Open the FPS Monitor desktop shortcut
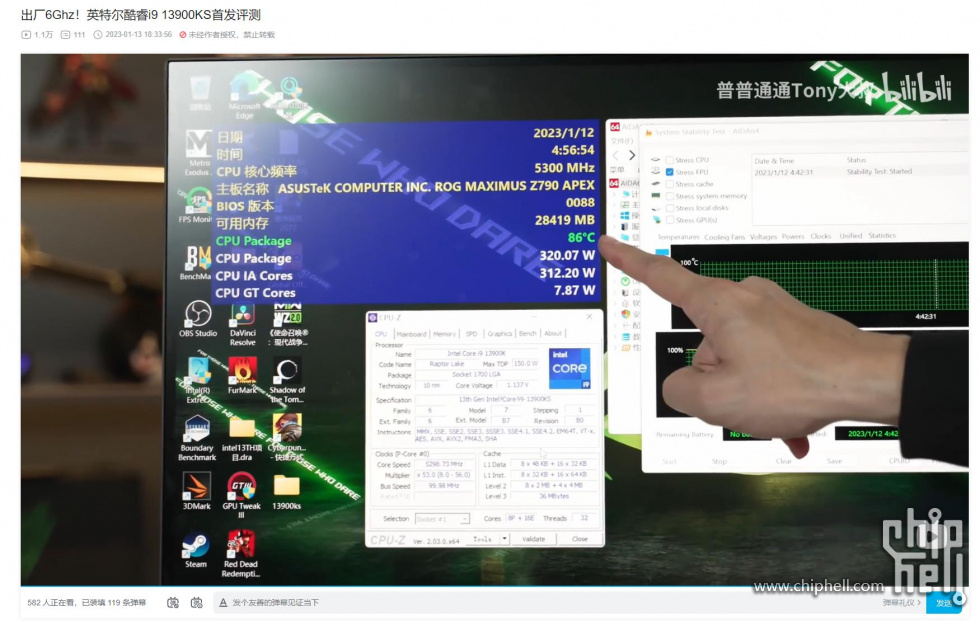The image size is (980, 621). click(x=198, y=205)
